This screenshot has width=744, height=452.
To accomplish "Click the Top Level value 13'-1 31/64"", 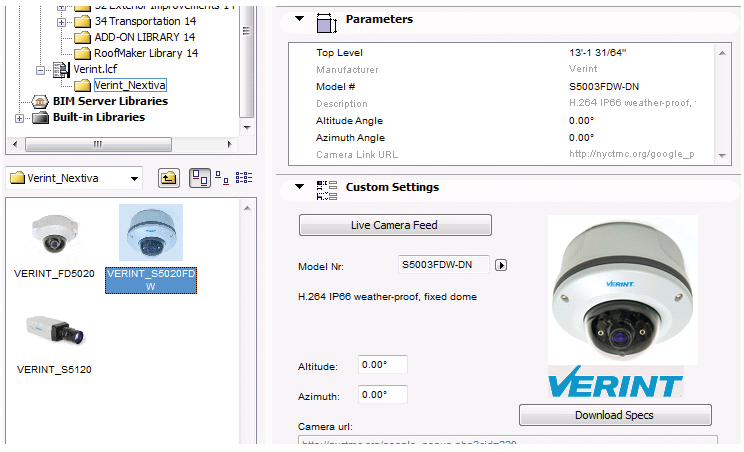I will pos(597,53).
